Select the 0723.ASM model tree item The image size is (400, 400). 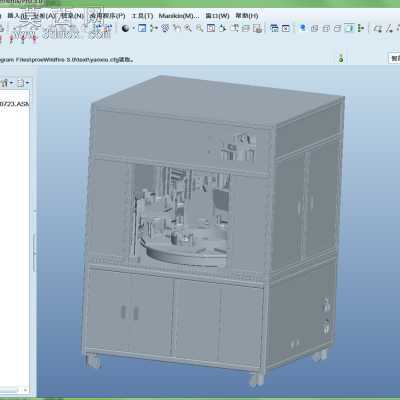(14, 104)
